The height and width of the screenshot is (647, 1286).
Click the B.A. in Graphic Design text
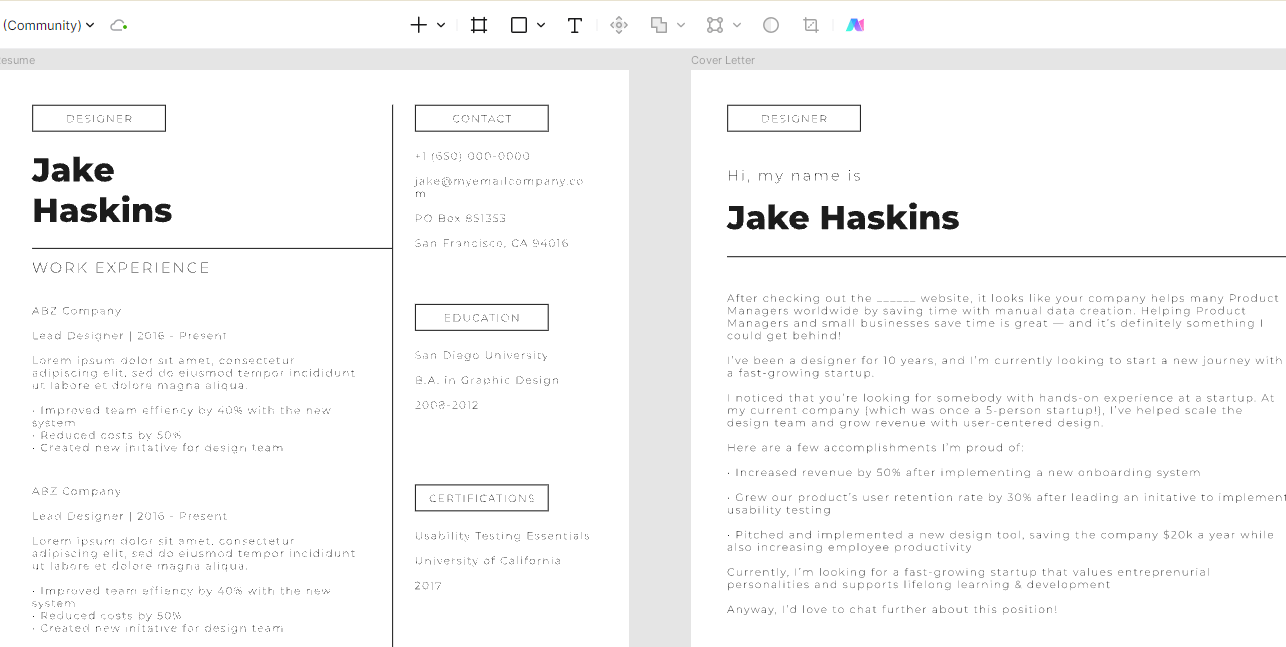click(x=487, y=380)
